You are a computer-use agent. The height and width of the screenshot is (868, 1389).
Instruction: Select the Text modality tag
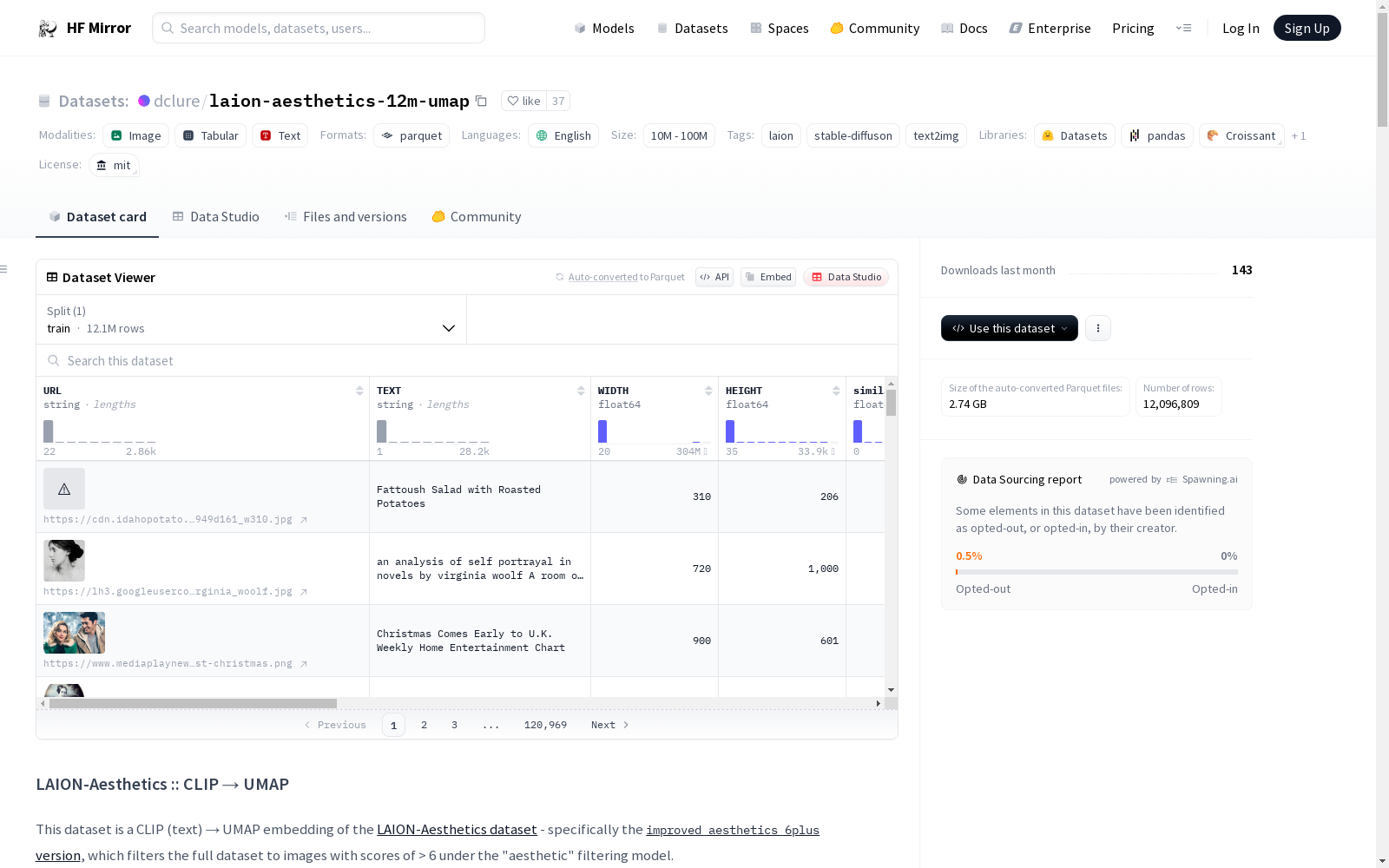[280, 135]
